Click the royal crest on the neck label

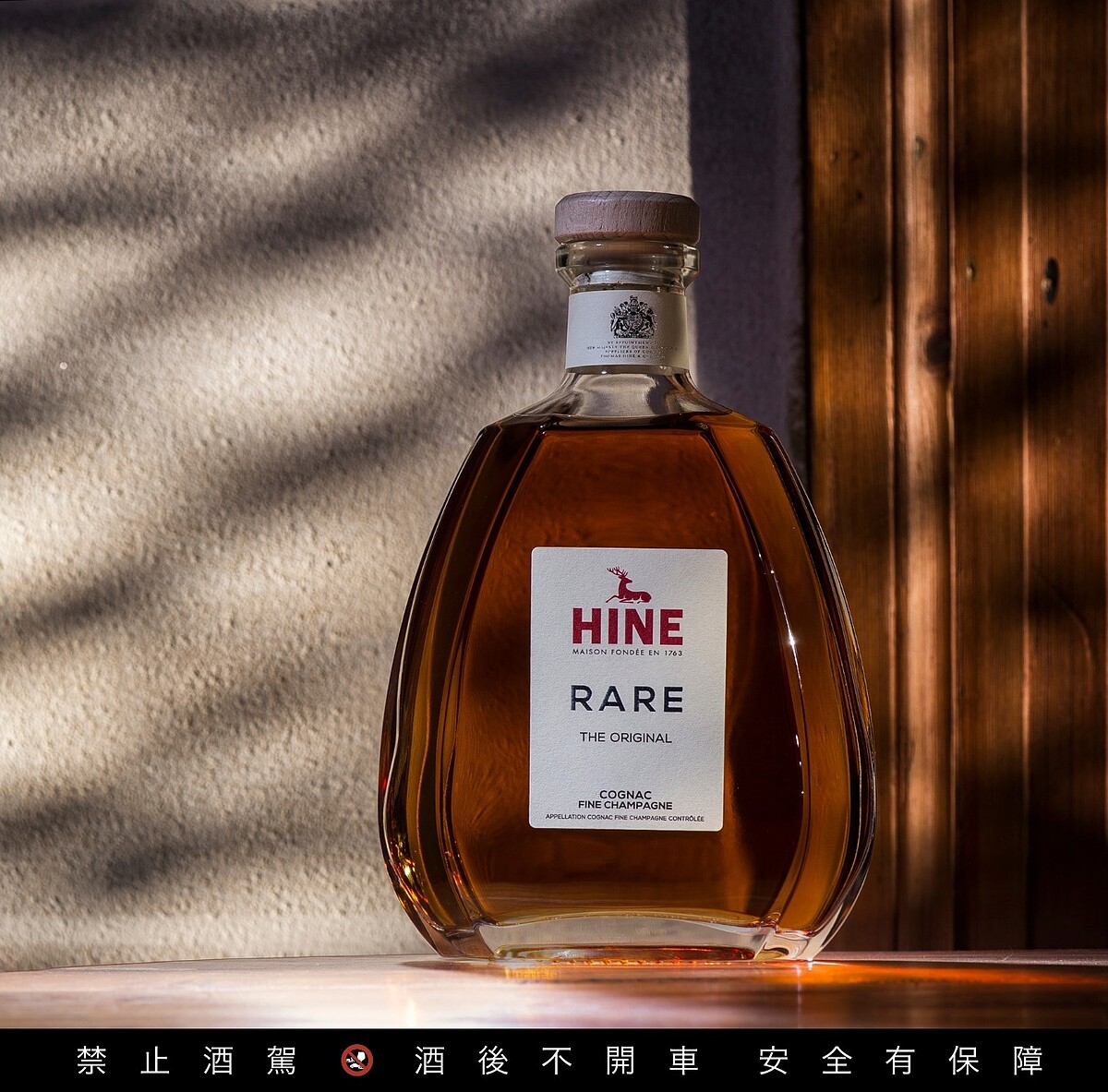632,318
